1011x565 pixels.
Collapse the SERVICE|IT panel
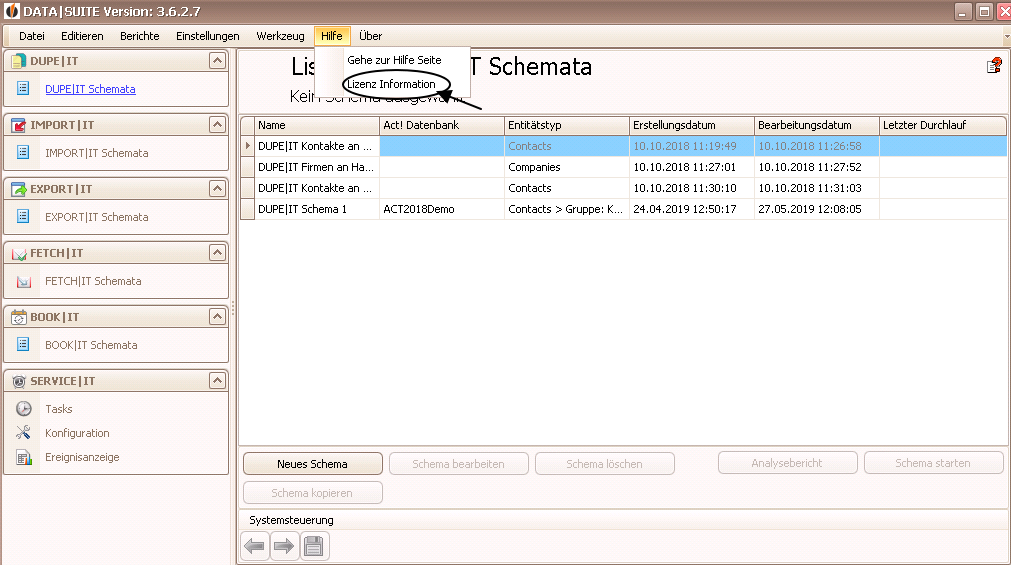pos(217,381)
